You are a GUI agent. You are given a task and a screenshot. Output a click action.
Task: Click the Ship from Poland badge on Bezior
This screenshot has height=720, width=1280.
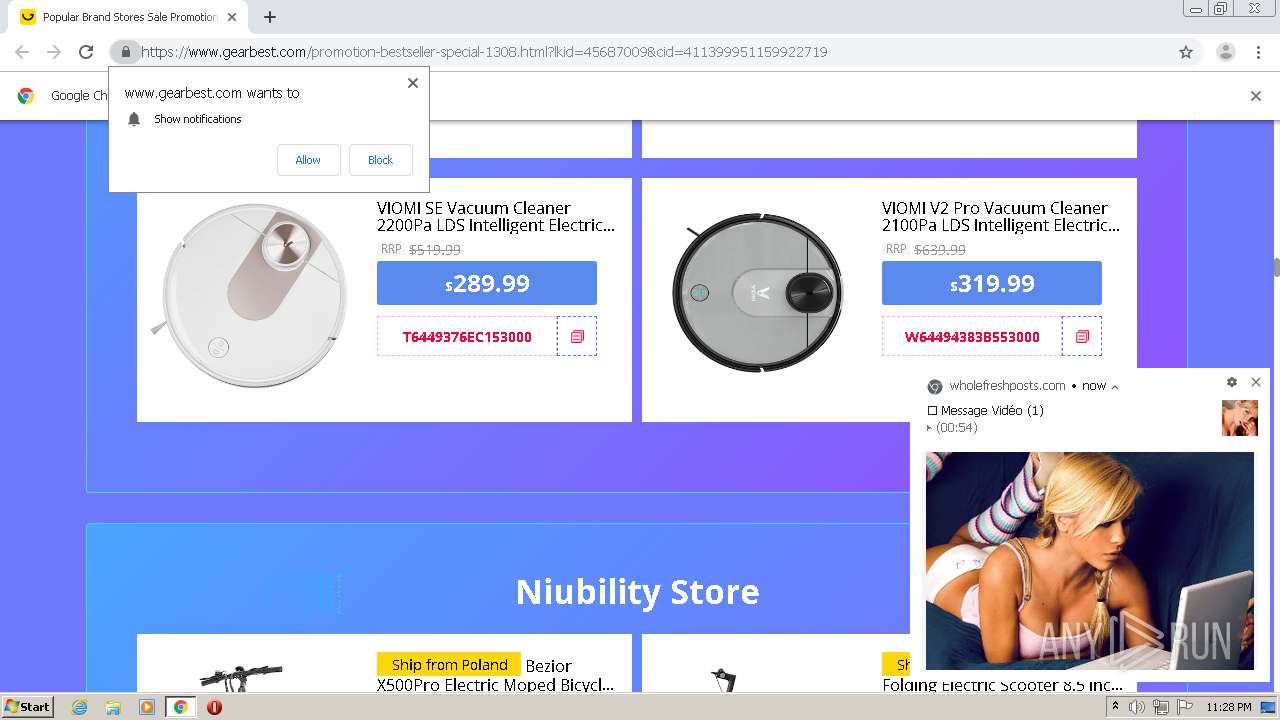coord(449,665)
